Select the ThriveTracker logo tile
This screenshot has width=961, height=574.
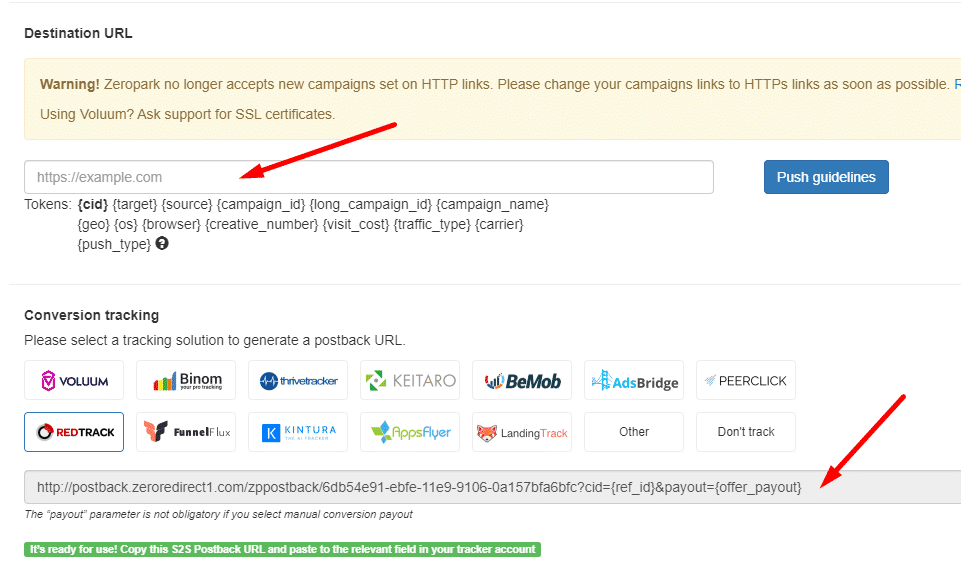coord(298,380)
